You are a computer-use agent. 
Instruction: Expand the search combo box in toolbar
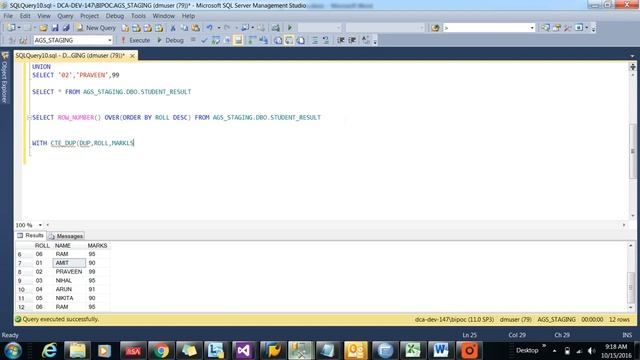tap(532, 28)
